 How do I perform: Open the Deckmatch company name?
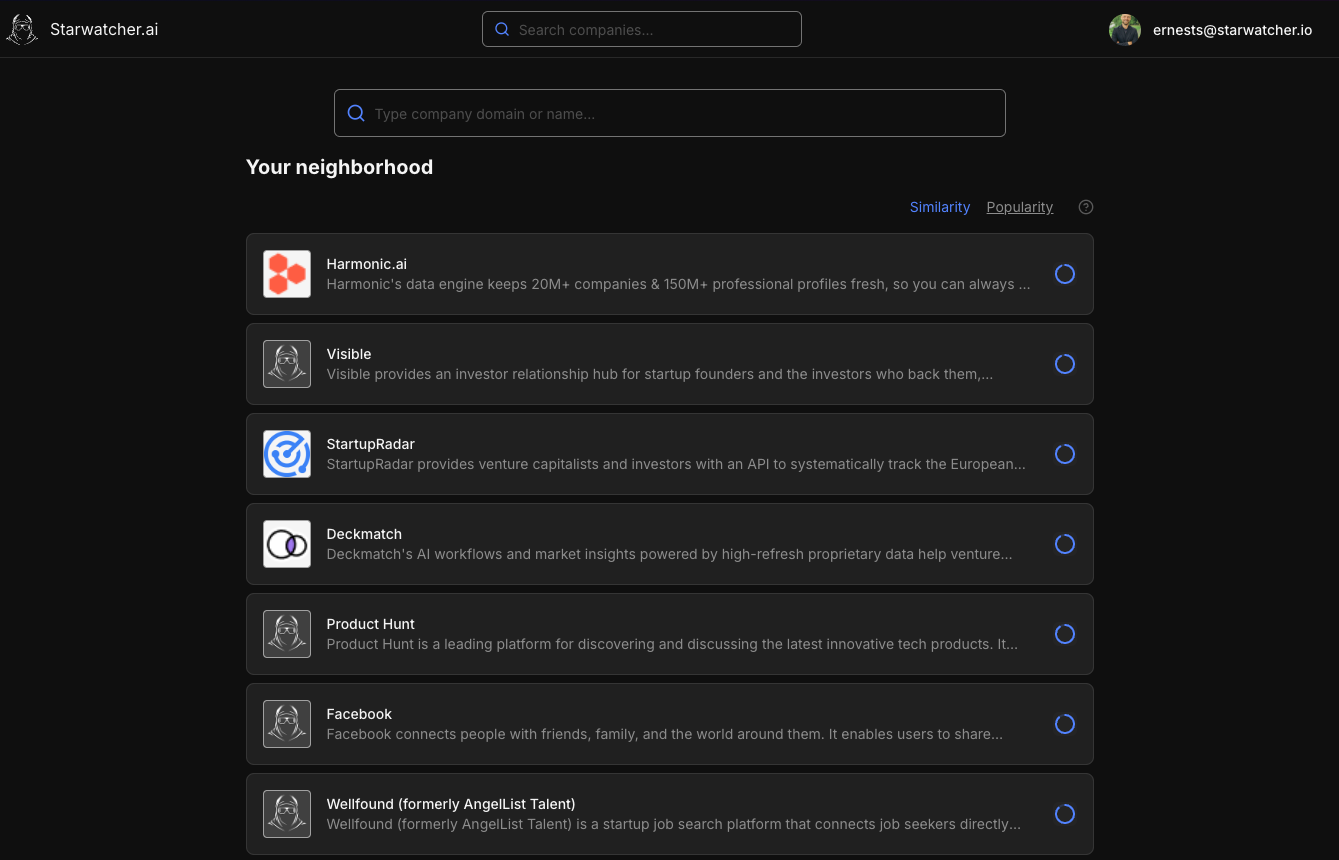[x=364, y=534]
